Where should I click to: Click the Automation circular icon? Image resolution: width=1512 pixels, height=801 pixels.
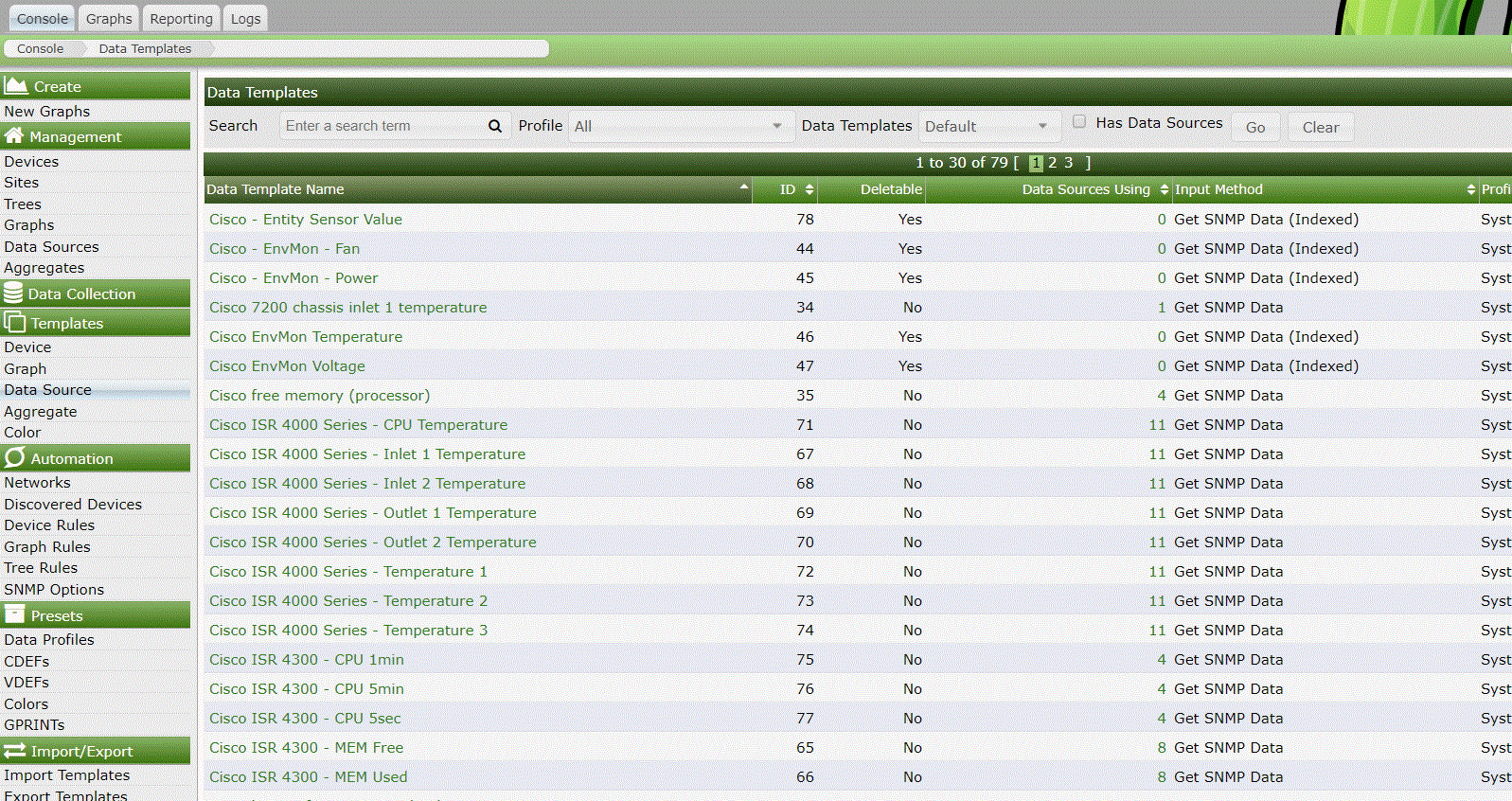point(14,458)
